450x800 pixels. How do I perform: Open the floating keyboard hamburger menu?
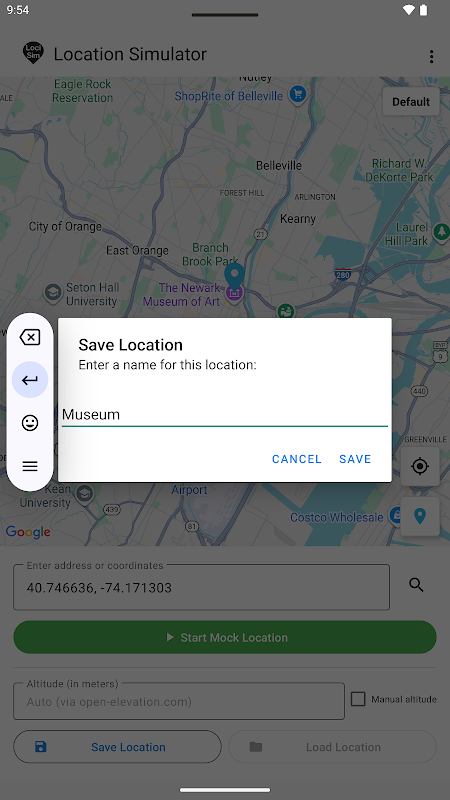pyautogui.click(x=30, y=466)
